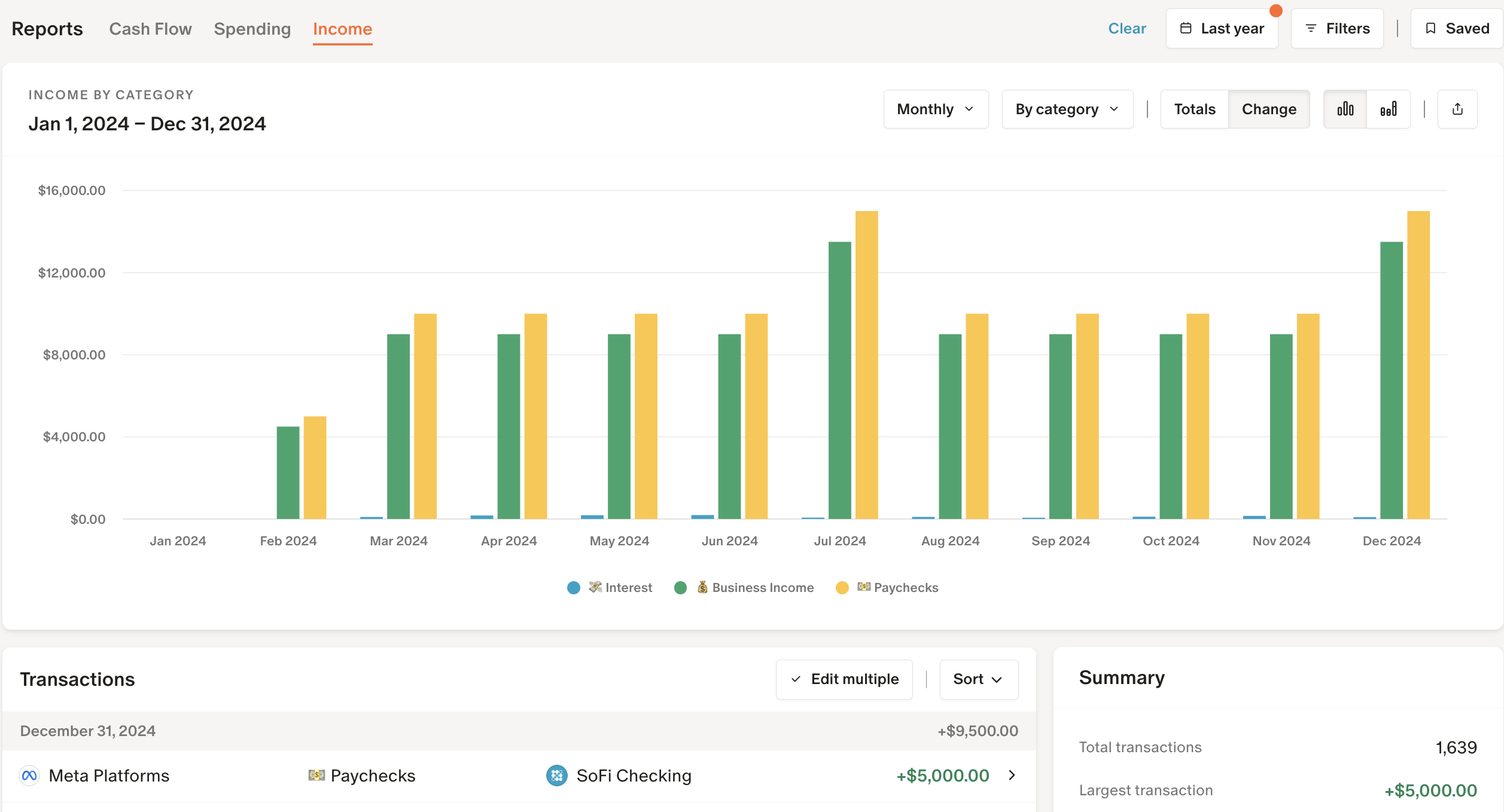Click the bookmark icon on Saved

pos(1430,29)
